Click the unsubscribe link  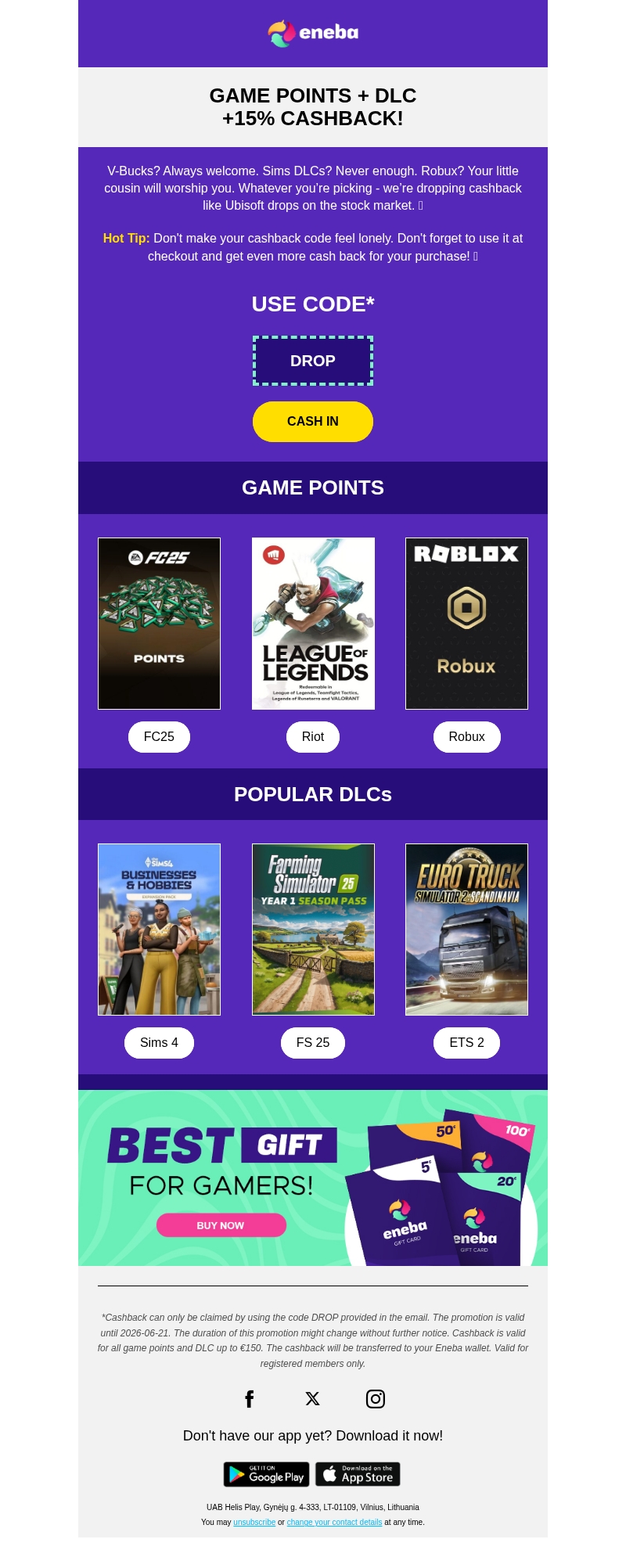(x=254, y=1523)
